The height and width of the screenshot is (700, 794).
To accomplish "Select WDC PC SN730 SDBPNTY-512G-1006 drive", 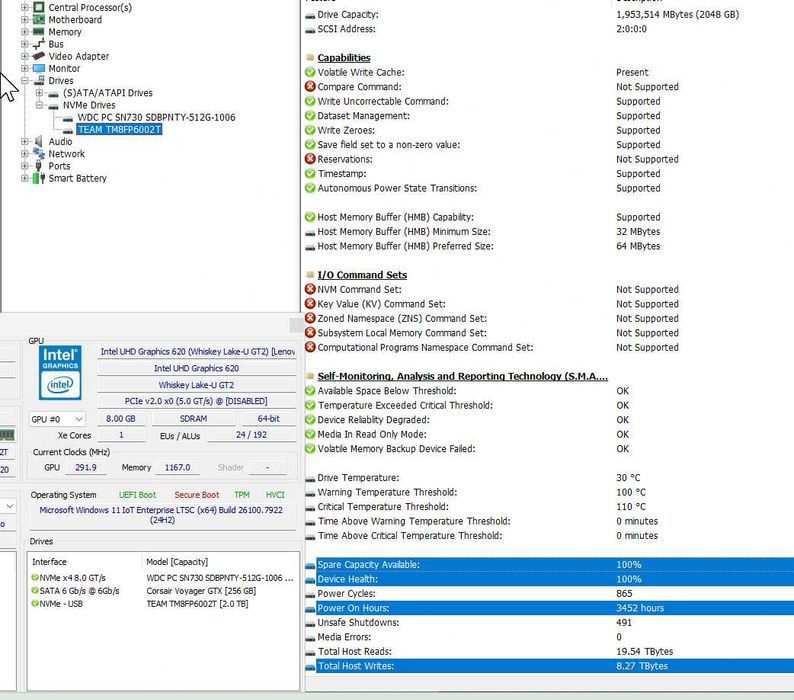I will point(156,117).
